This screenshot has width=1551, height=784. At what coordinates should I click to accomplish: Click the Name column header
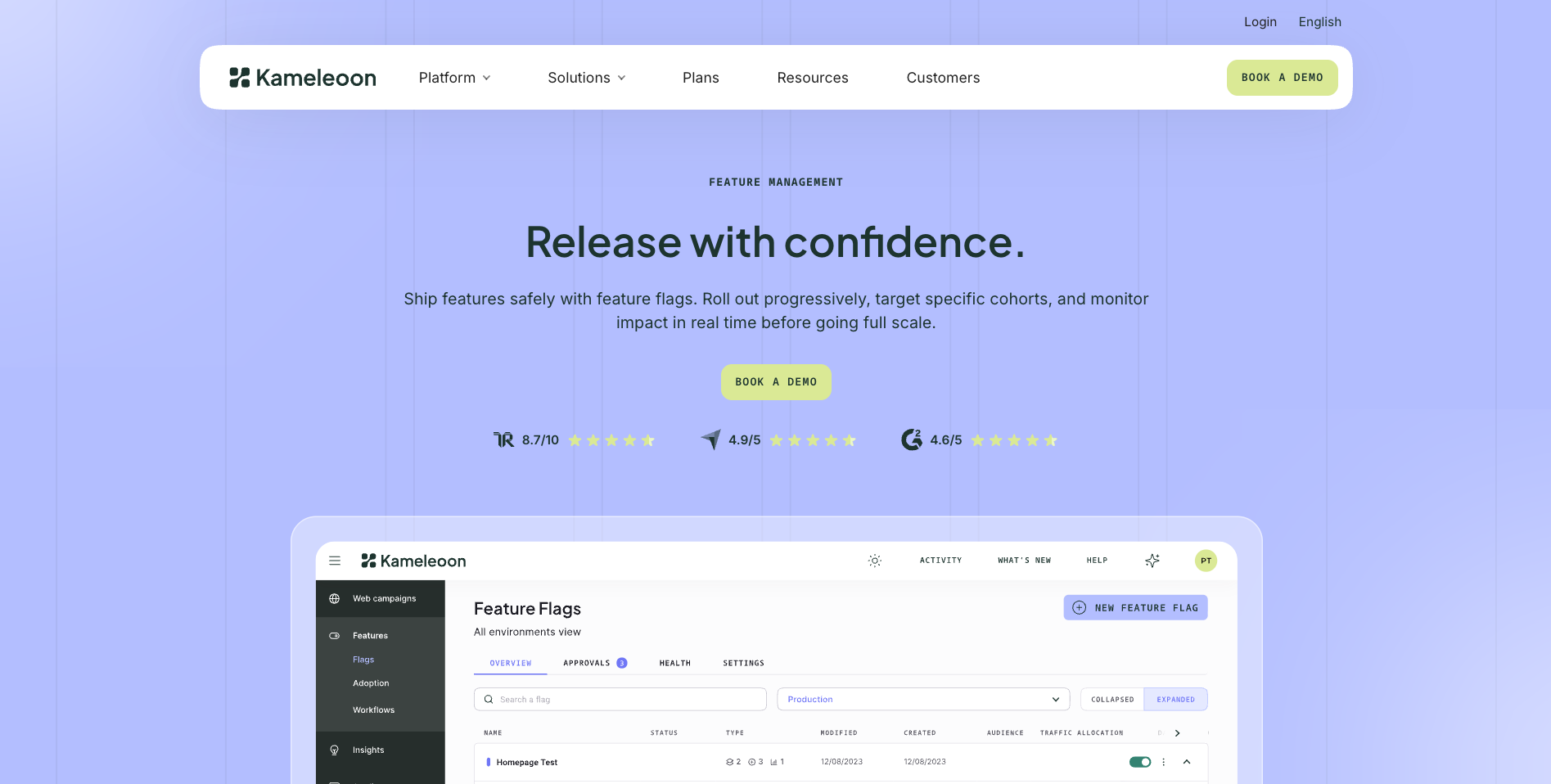pyautogui.click(x=493, y=733)
